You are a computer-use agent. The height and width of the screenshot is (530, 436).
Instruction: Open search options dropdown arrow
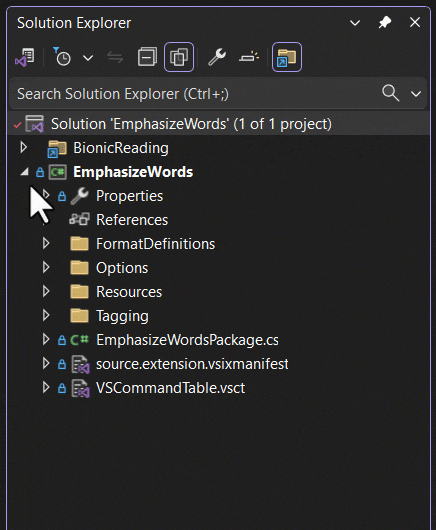click(416, 94)
